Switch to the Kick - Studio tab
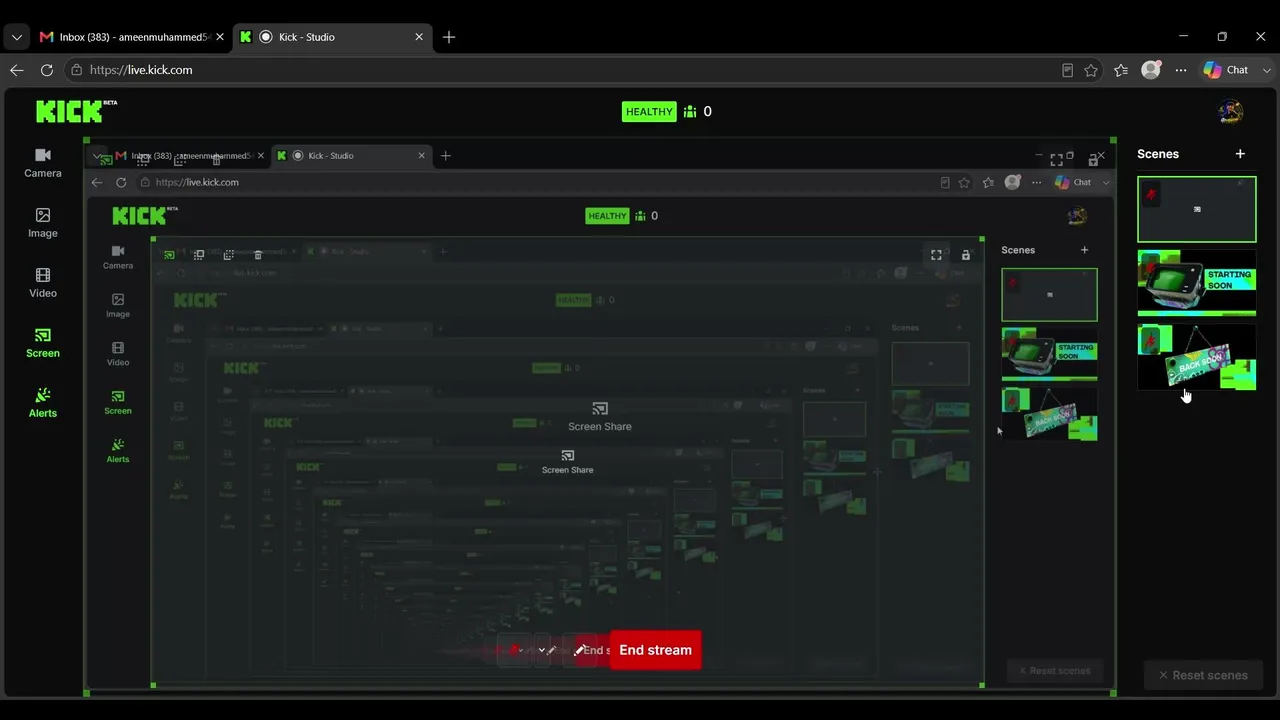 [x=333, y=37]
